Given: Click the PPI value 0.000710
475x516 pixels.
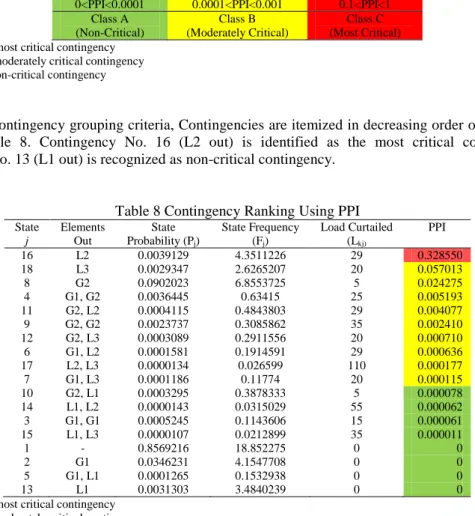Looking at the screenshot, I should tap(439, 338).
